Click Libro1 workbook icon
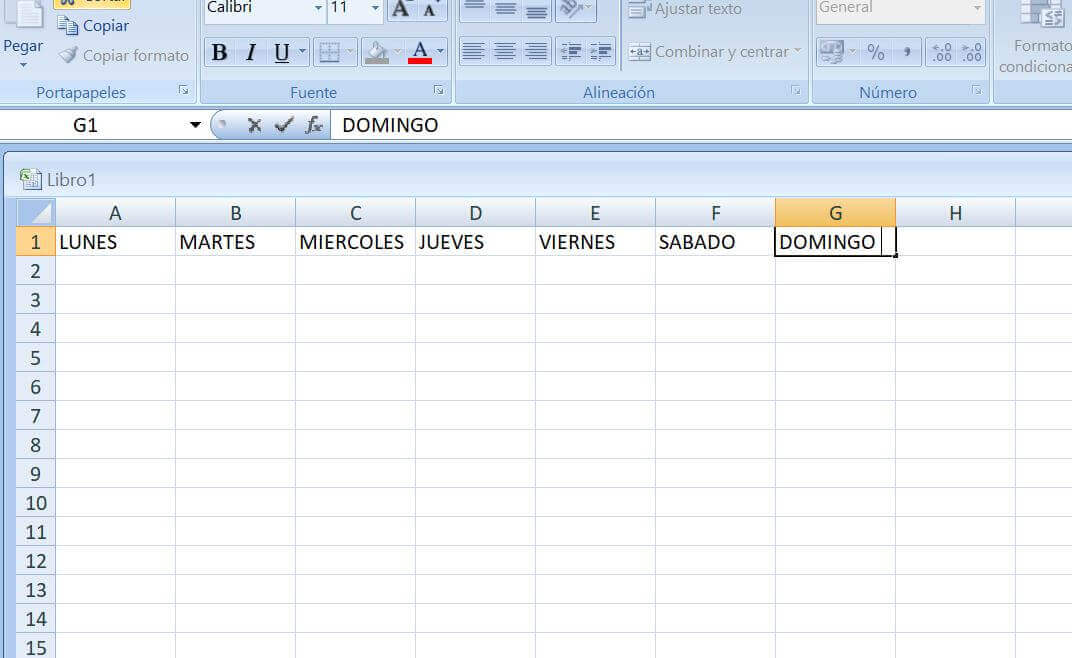1072x658 pixels. [30, 179]
